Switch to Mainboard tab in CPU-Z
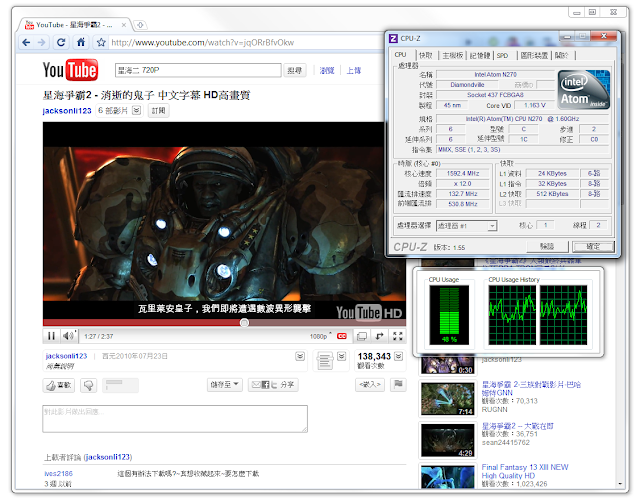Viewport: 640px width, 500px height. click(x=453, y=55)
